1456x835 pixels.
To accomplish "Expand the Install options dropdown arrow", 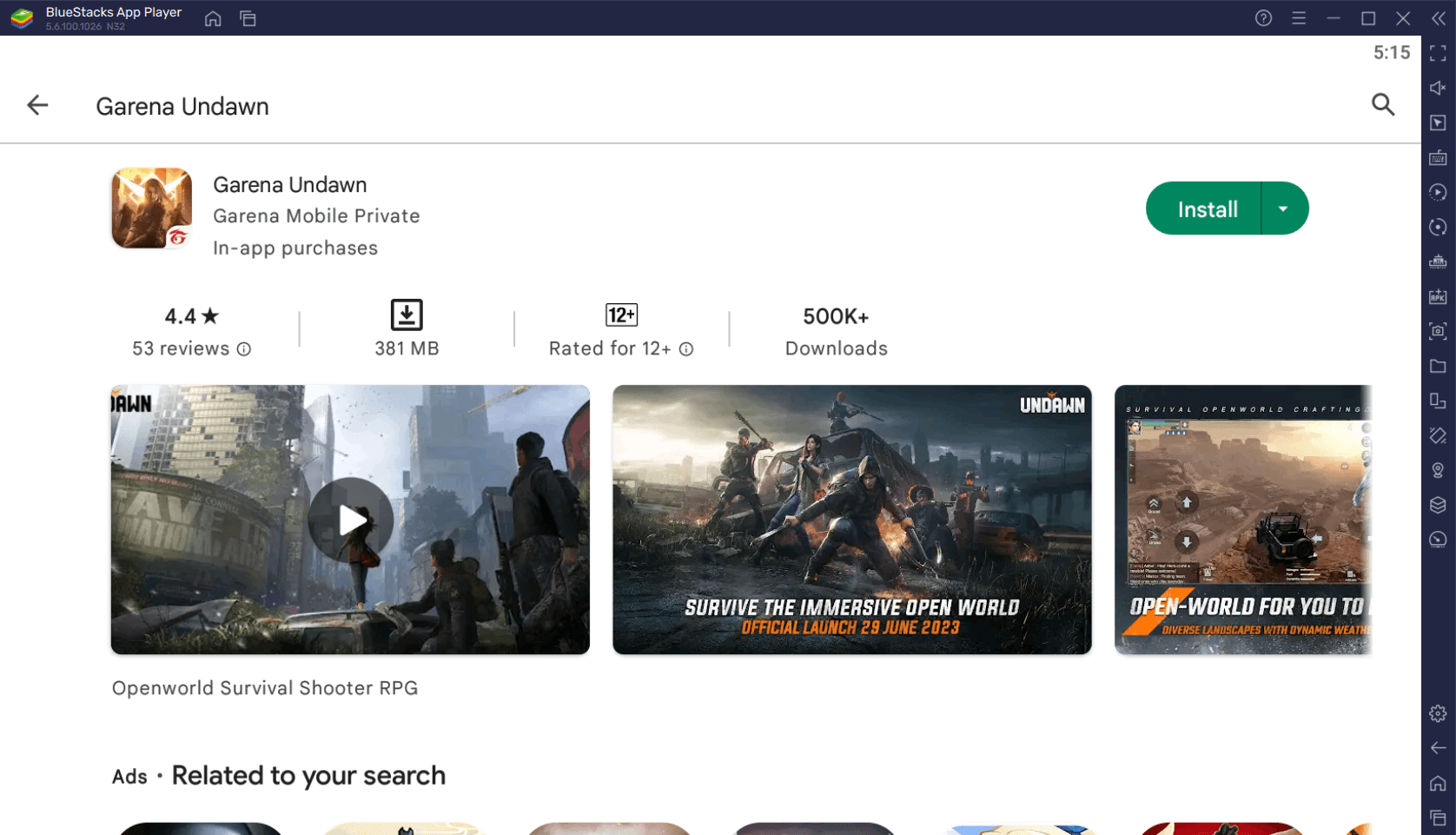I will 1284,209.
